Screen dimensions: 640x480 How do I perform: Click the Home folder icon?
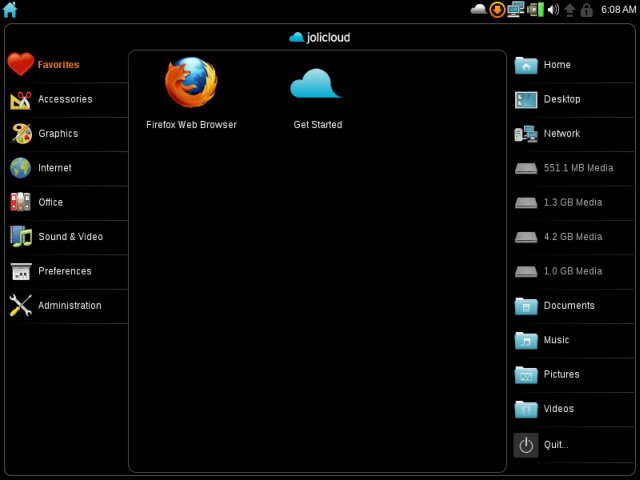point(526,65)
